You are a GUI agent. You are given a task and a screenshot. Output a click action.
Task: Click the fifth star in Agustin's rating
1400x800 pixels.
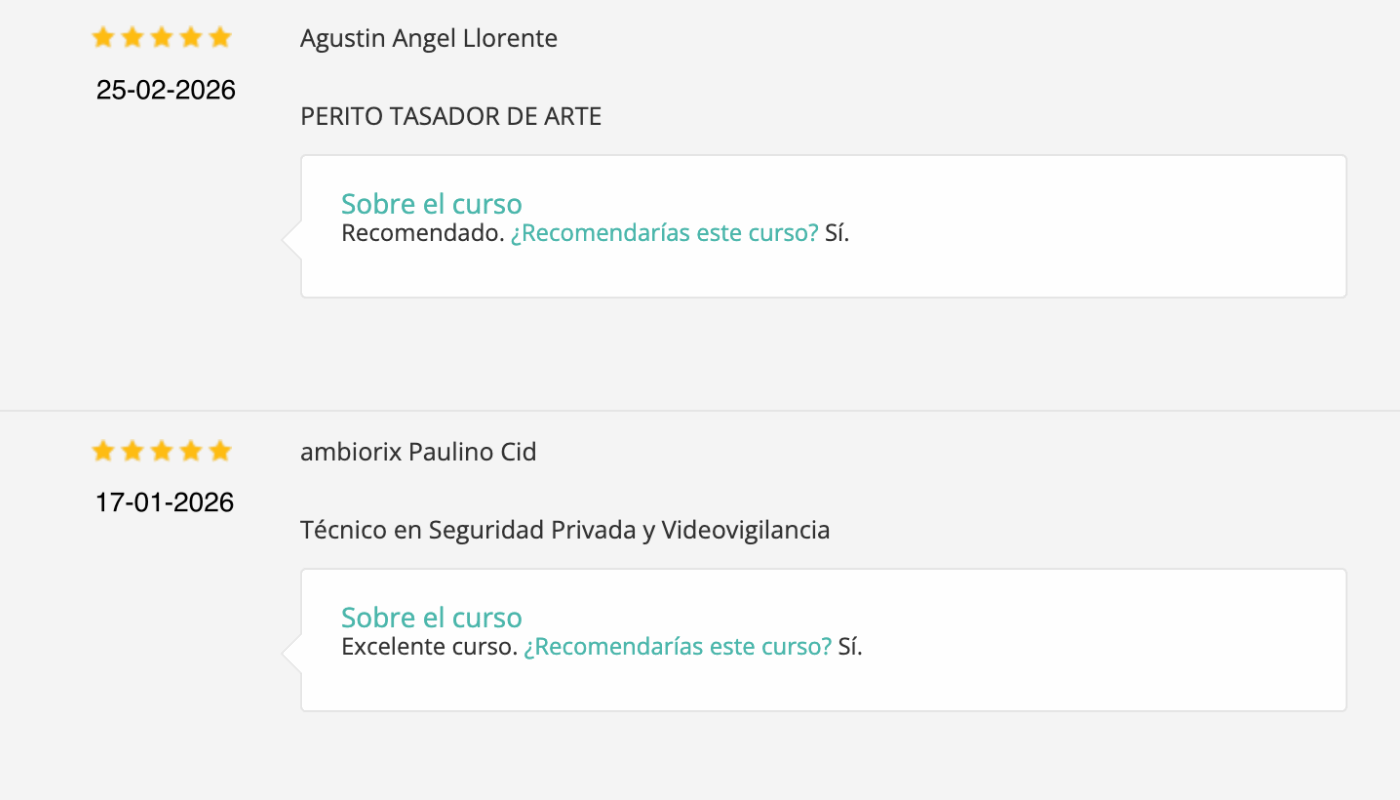point(219,36)
